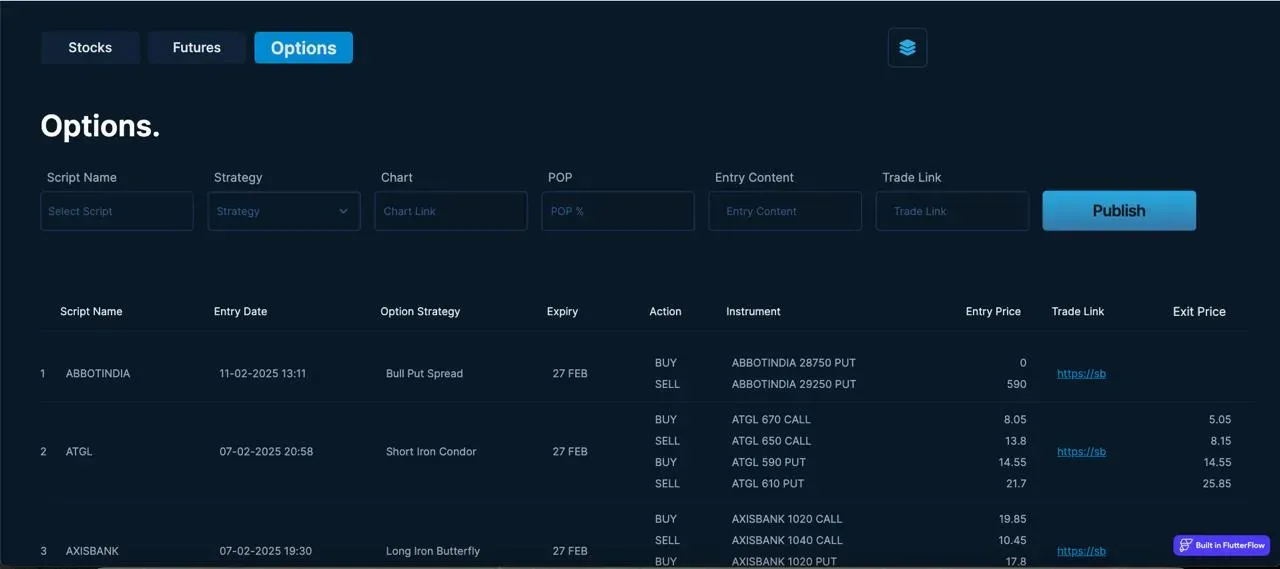Image resolution: width=1280 pixels, height=569 pixels.
Task: Select the ATGL script name cell
Action: click(x=79, y=451)
